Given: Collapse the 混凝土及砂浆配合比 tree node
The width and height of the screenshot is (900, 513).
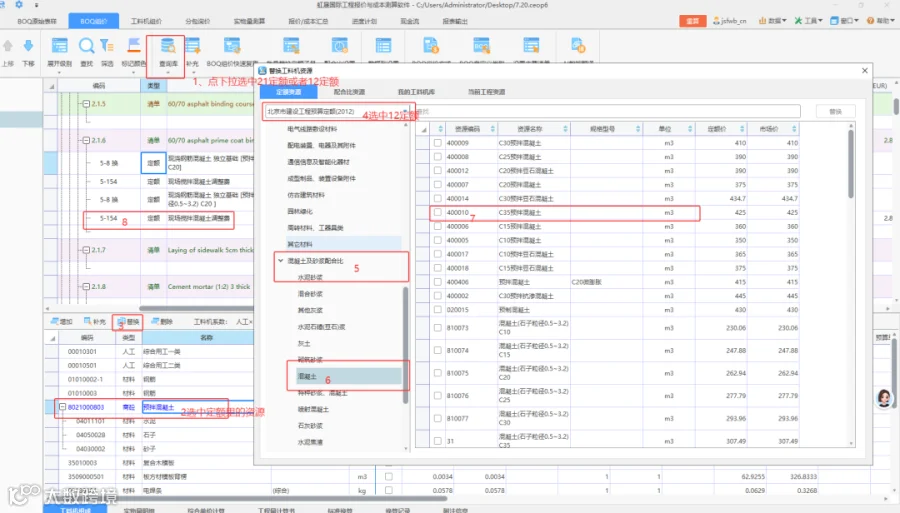Looking at the screenshot, I should (x=281, y=261).
